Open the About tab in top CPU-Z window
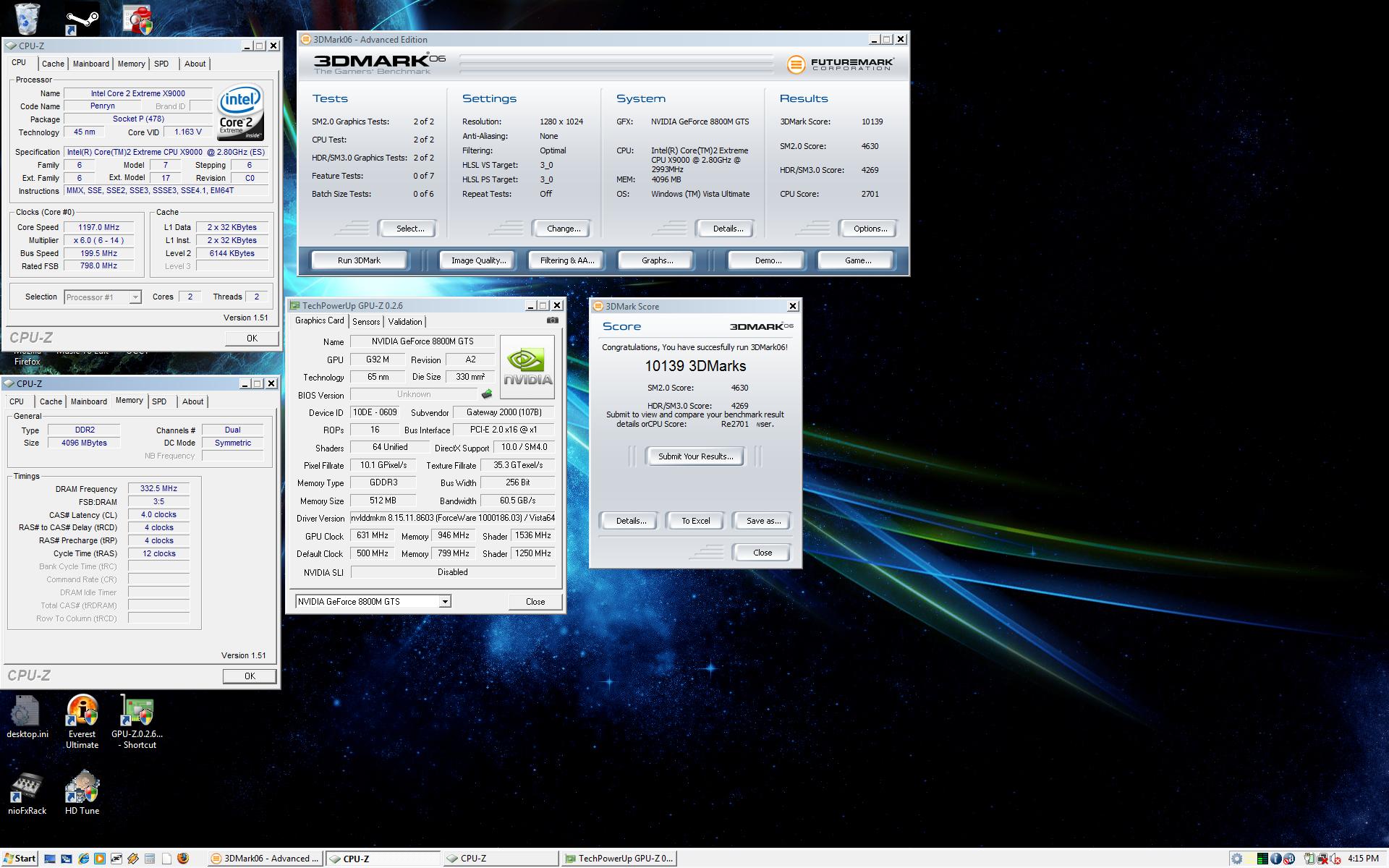The image size is (1389, 868). [195, 64]
